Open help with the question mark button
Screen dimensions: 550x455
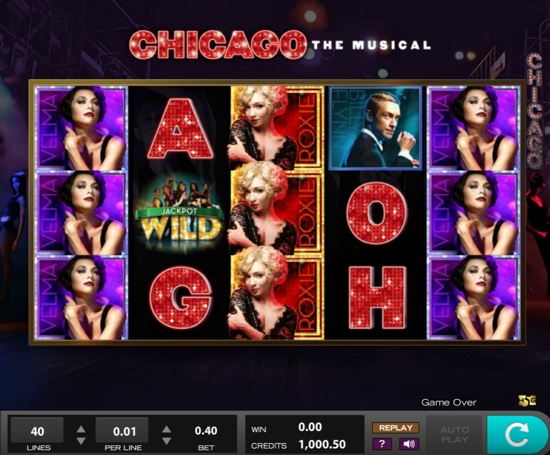tap(382, 444)
